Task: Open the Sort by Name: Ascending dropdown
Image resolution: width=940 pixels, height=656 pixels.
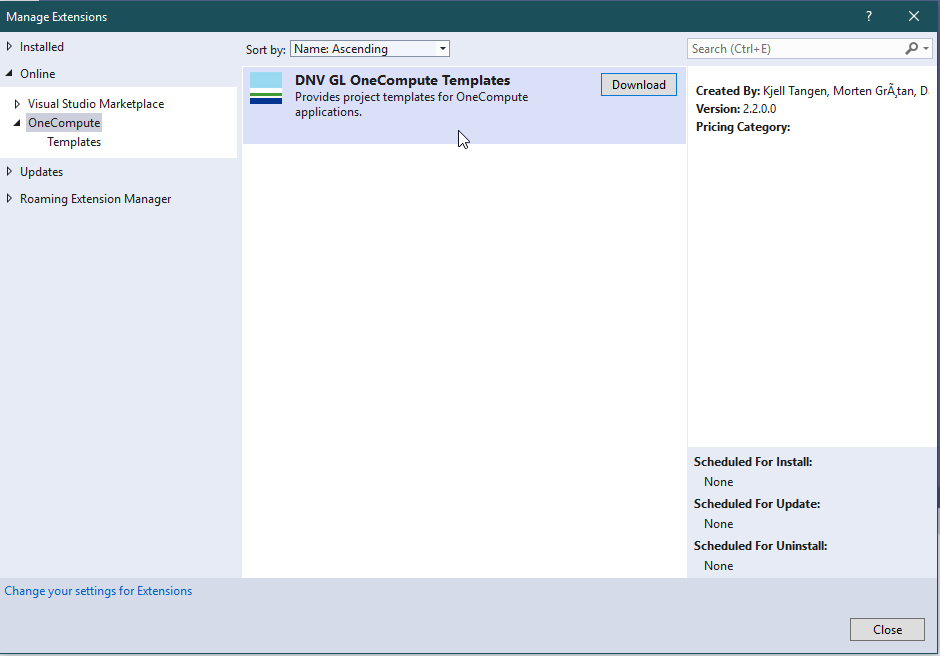Action: click(369, 49)
